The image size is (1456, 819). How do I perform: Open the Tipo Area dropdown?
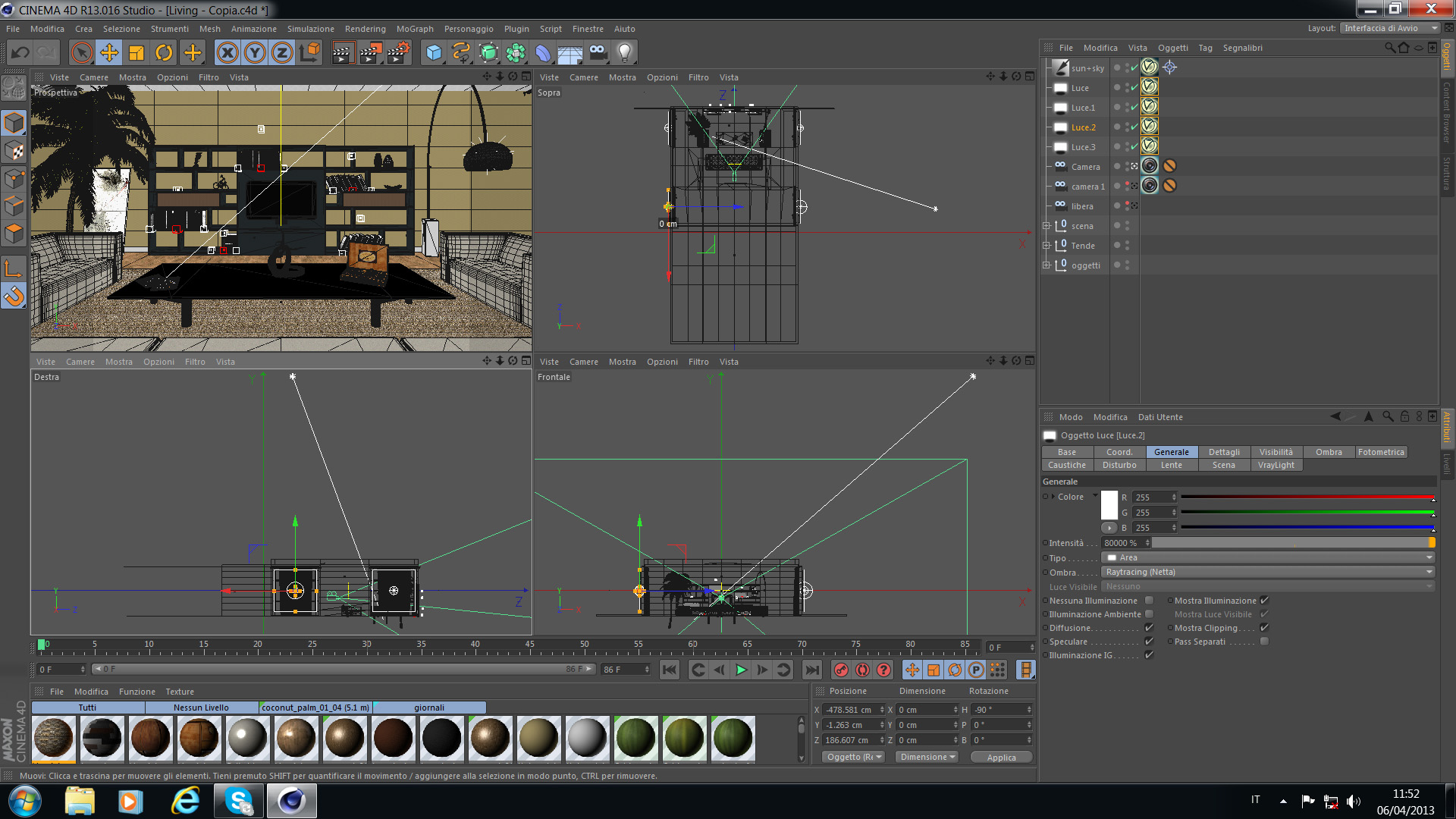[1268, 557]
